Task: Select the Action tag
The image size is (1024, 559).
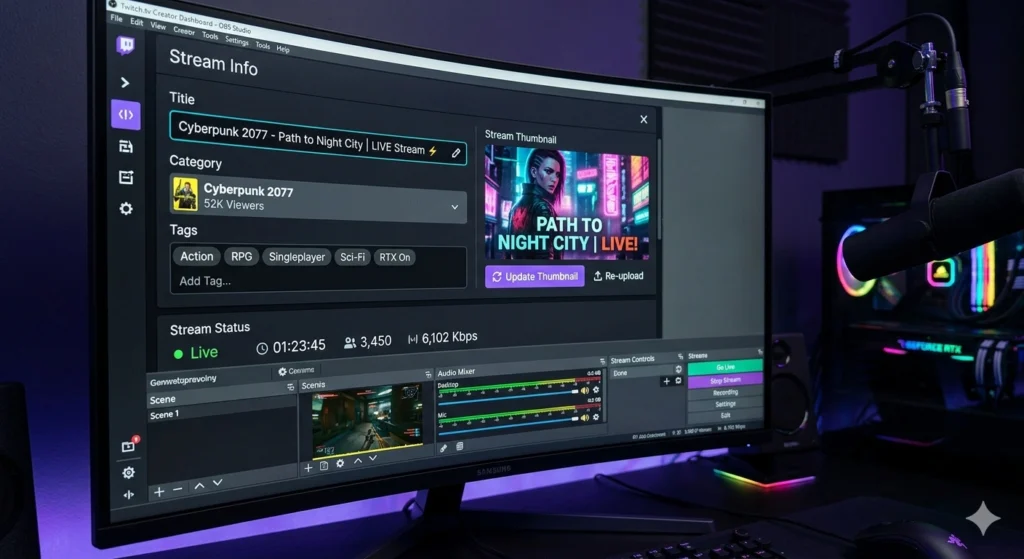Action: (197, 257)
